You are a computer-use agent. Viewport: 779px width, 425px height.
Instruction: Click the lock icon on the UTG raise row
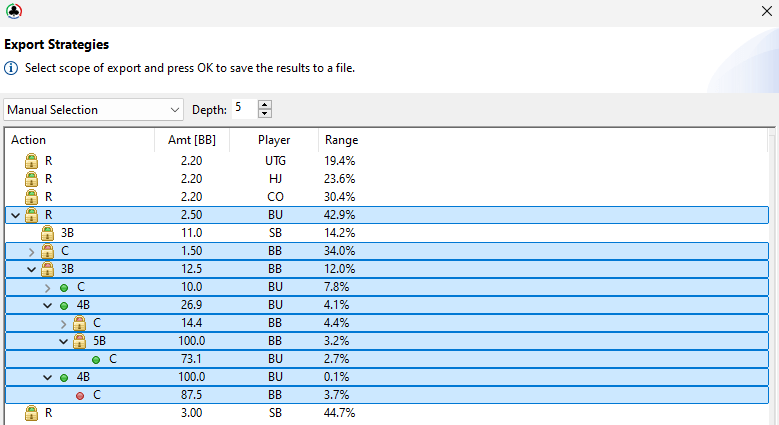(x=31, y=160)
